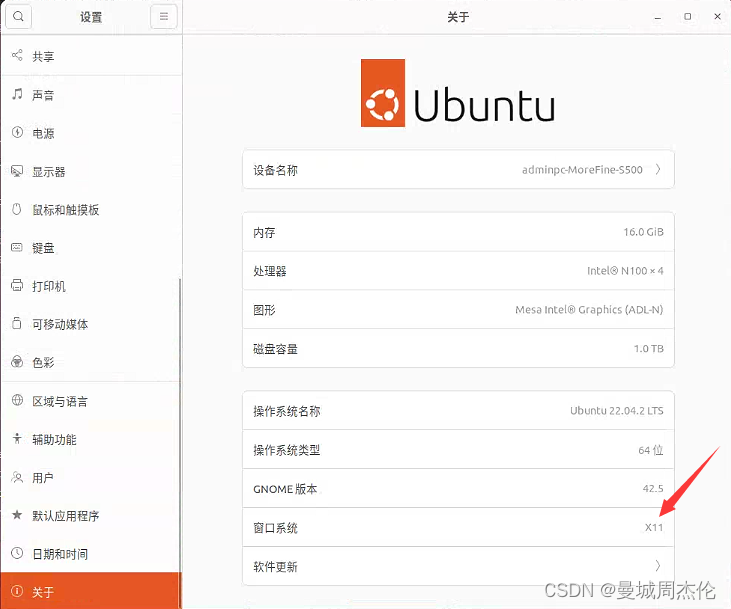The height and width of the screenshot is (609, 731).
Task: Click the 1.0 TB disk capacity value
Action: pos(648,348)
